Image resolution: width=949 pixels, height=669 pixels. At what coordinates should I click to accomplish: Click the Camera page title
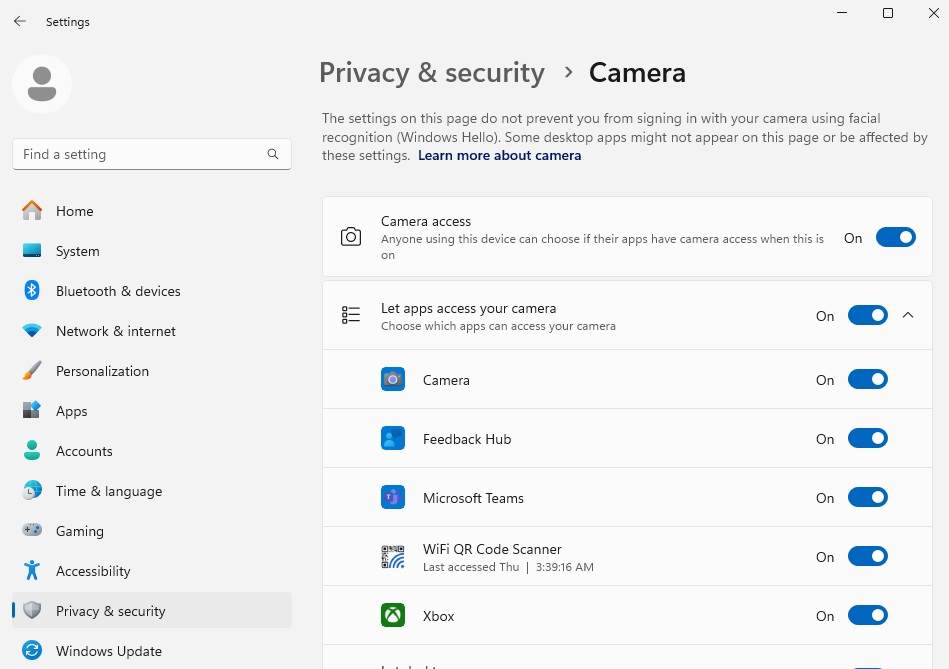[637, 73]
